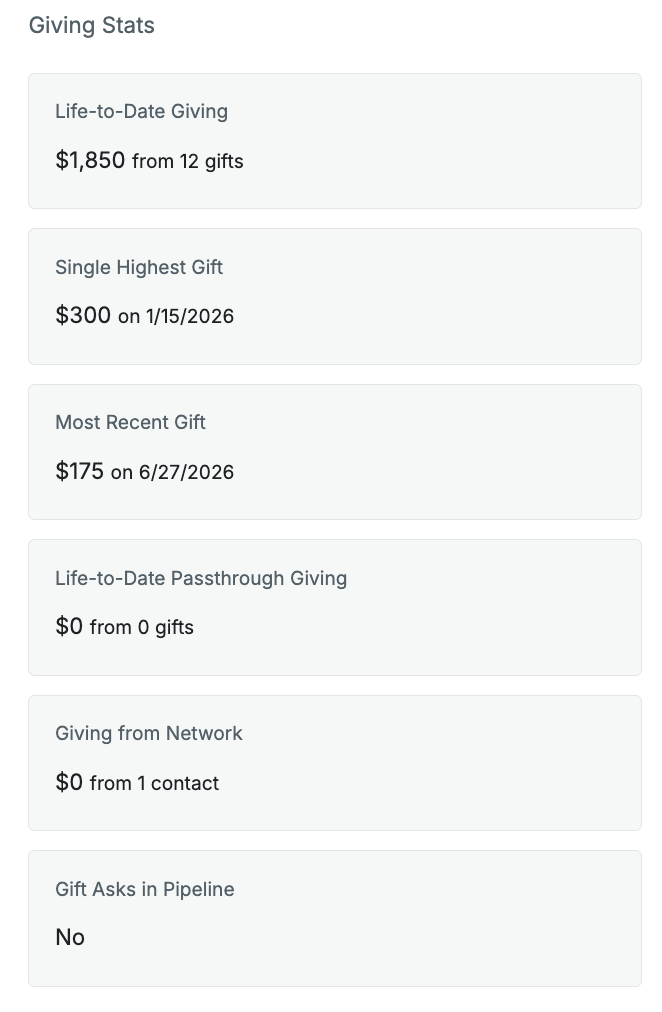Select the $0 network giving amount
Viewport: 662px width, 1012px height.
pos(69,782)
